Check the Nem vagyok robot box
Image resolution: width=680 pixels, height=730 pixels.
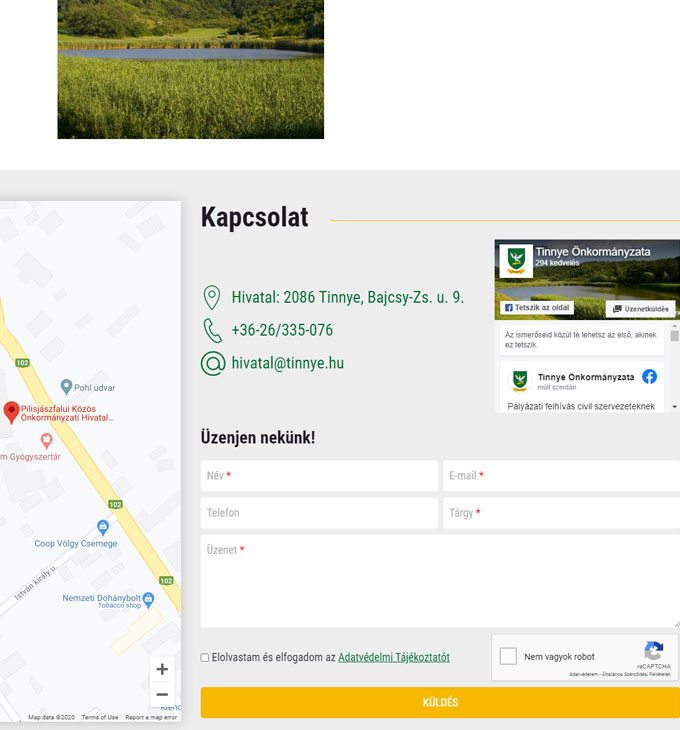pyautogui.click(x=508, y=656)
